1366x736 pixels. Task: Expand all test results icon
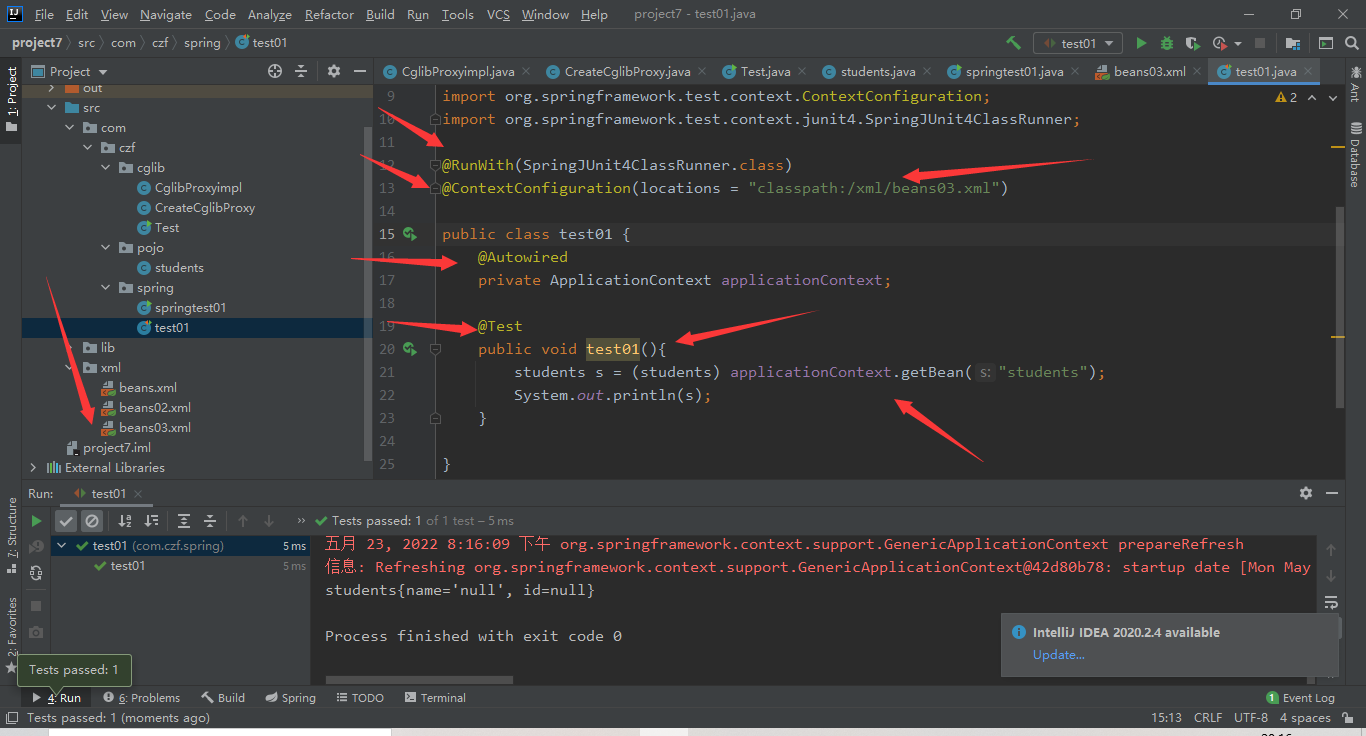pyautogui.click(x=184, y=520)
